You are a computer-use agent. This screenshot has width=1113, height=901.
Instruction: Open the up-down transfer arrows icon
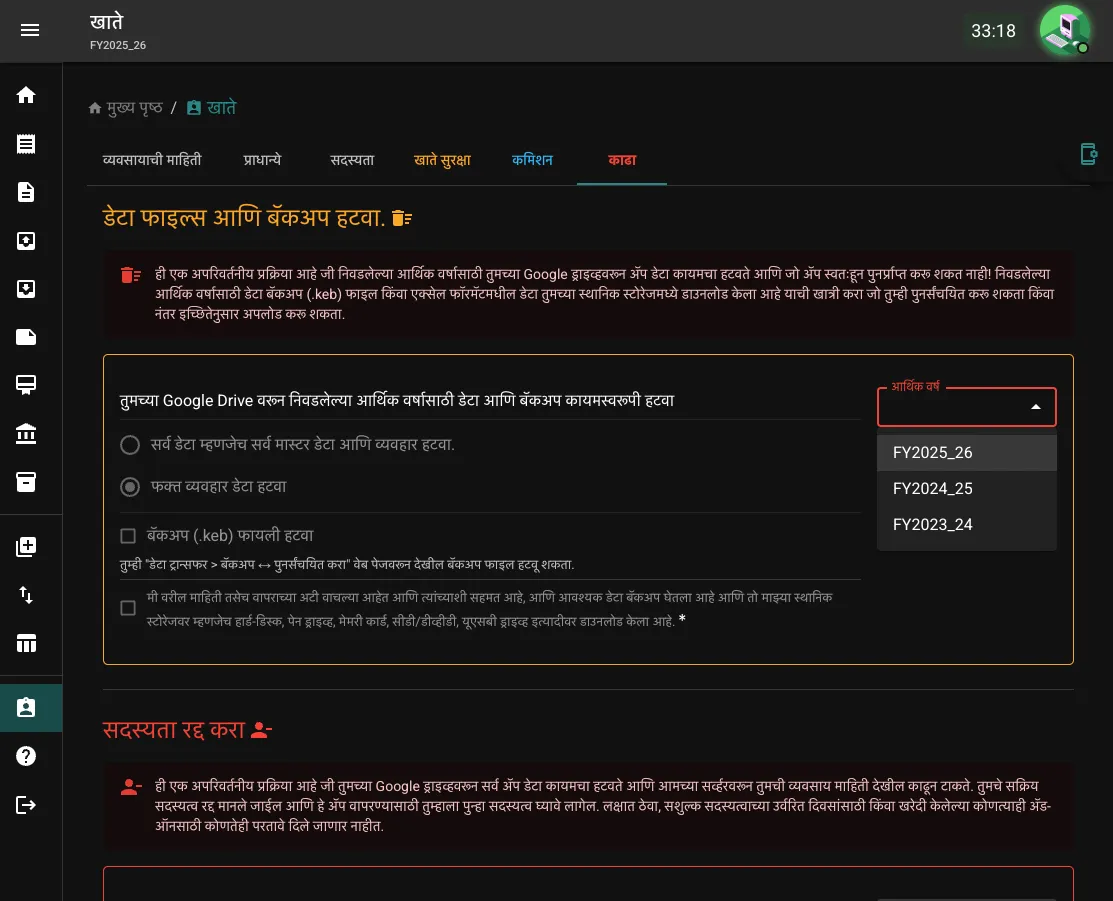pyautogui.click(x=26, y=595)
